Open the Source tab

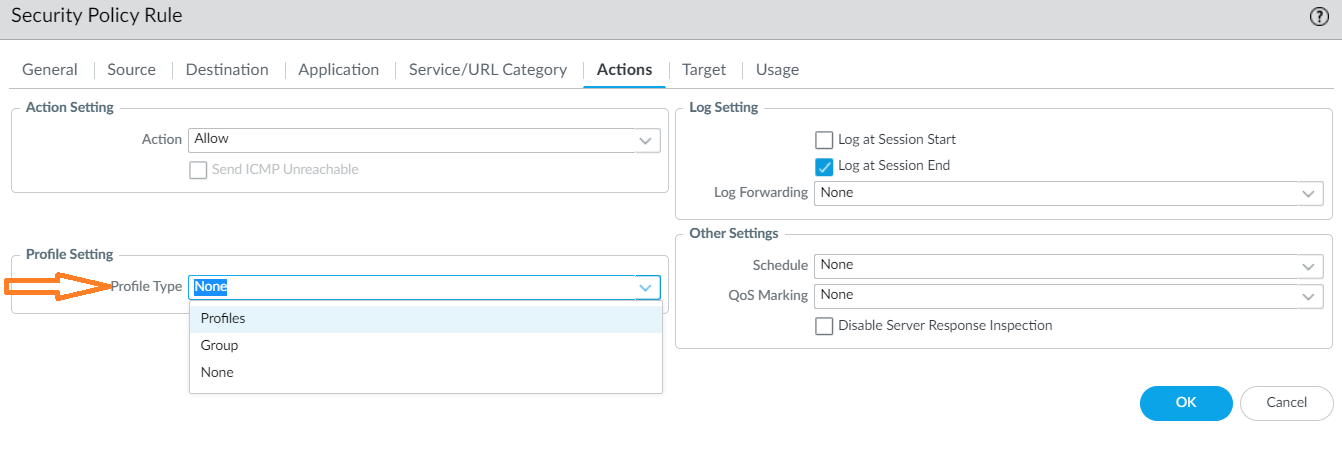(131, 70)
